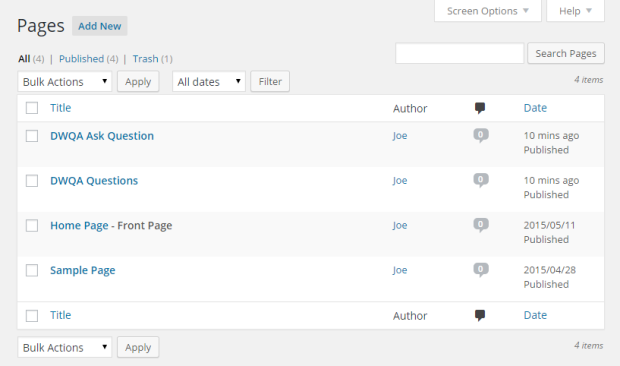Viewport: 620px width, 366px height.
Task: Sort pages by the Date column header
Action: (535, 108)
